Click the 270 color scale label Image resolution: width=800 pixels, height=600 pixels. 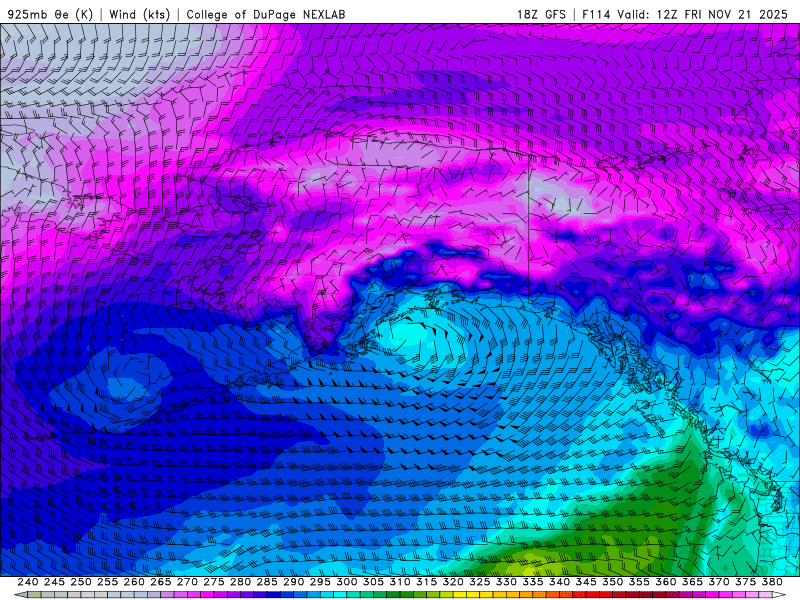[x=187, y=582]
